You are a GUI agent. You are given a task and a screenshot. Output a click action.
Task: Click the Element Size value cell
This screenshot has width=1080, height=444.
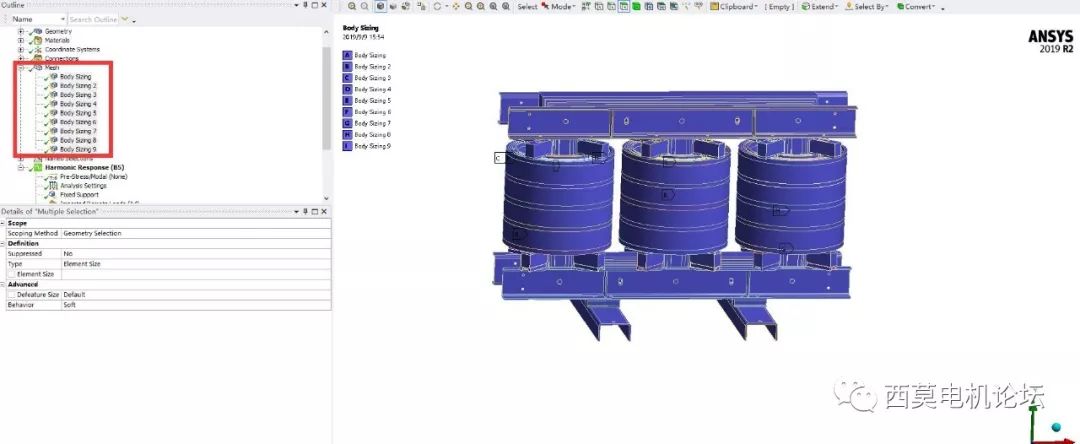pyautogui.click(x=196, y=274)
